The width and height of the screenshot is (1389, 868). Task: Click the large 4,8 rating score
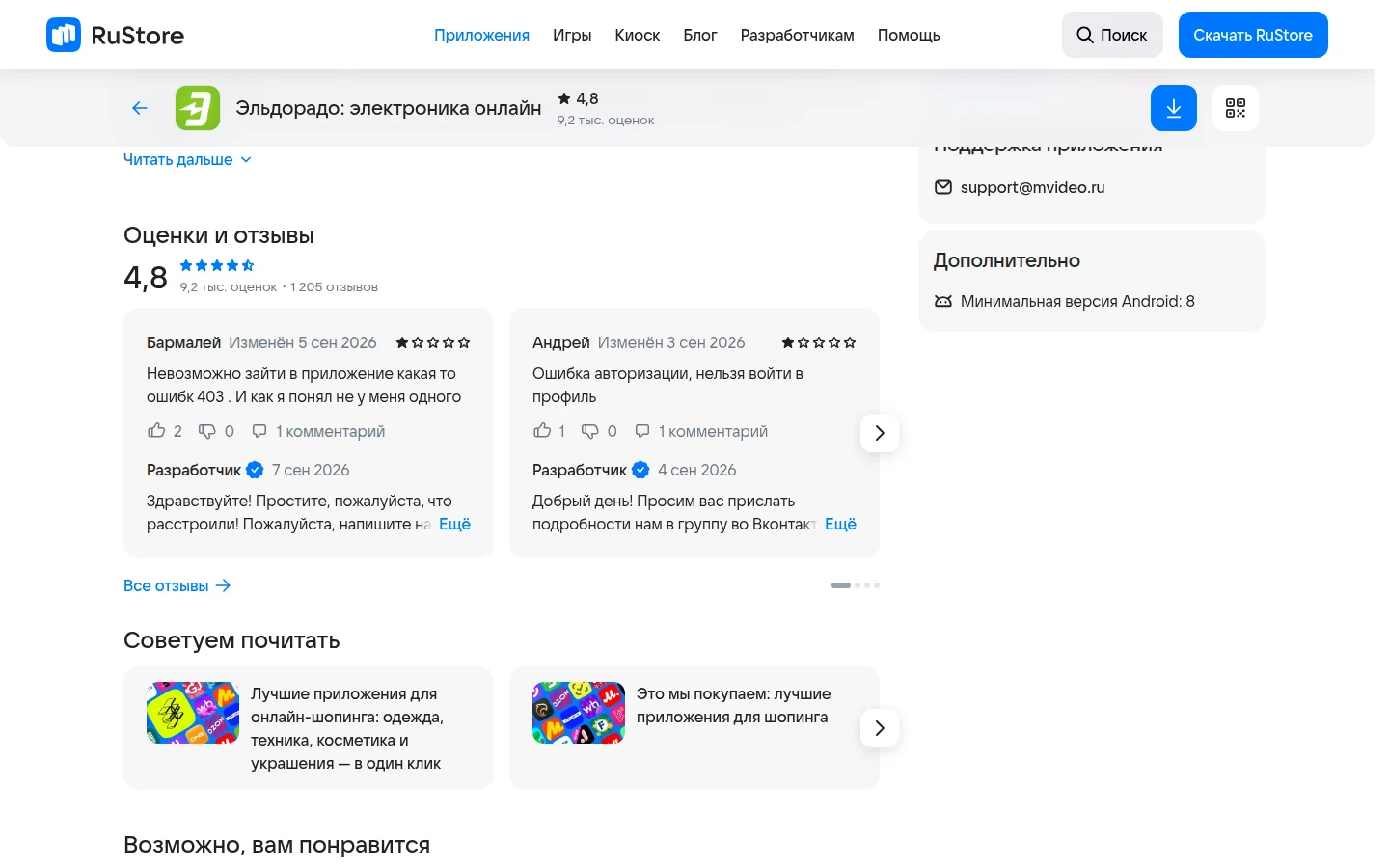(146, 278)
